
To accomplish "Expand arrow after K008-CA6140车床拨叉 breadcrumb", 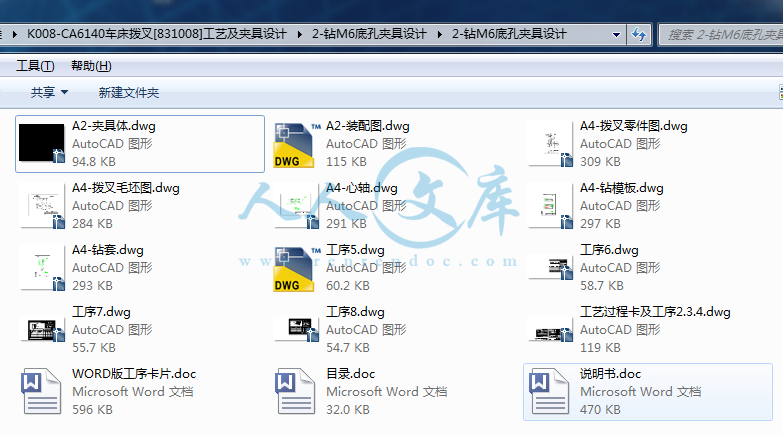I will click(x=300, y=34).
